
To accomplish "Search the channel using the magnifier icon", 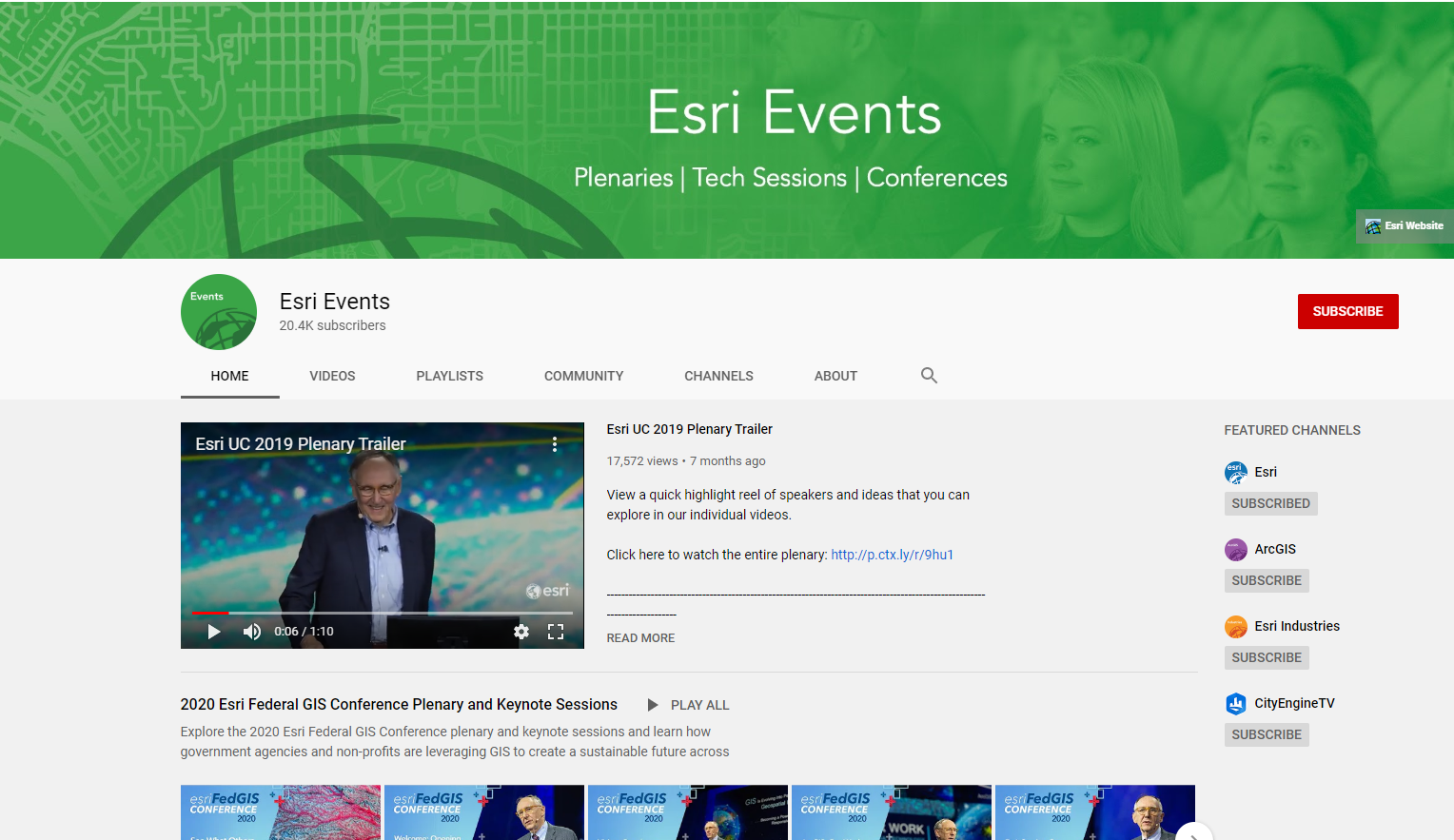I will [x=929, y=376].
